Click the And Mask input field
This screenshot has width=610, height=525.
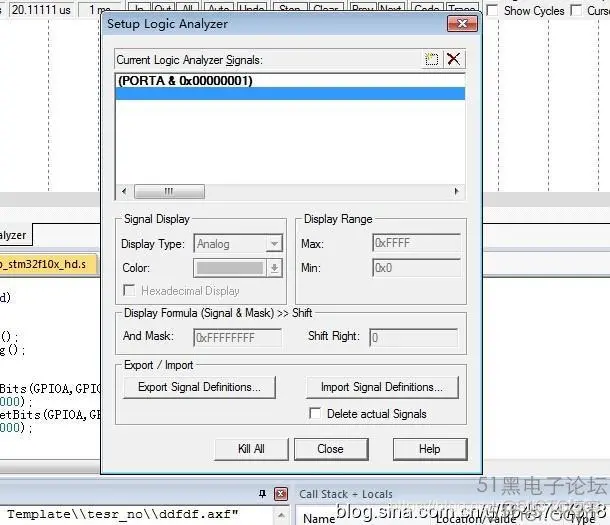(237, 337)
